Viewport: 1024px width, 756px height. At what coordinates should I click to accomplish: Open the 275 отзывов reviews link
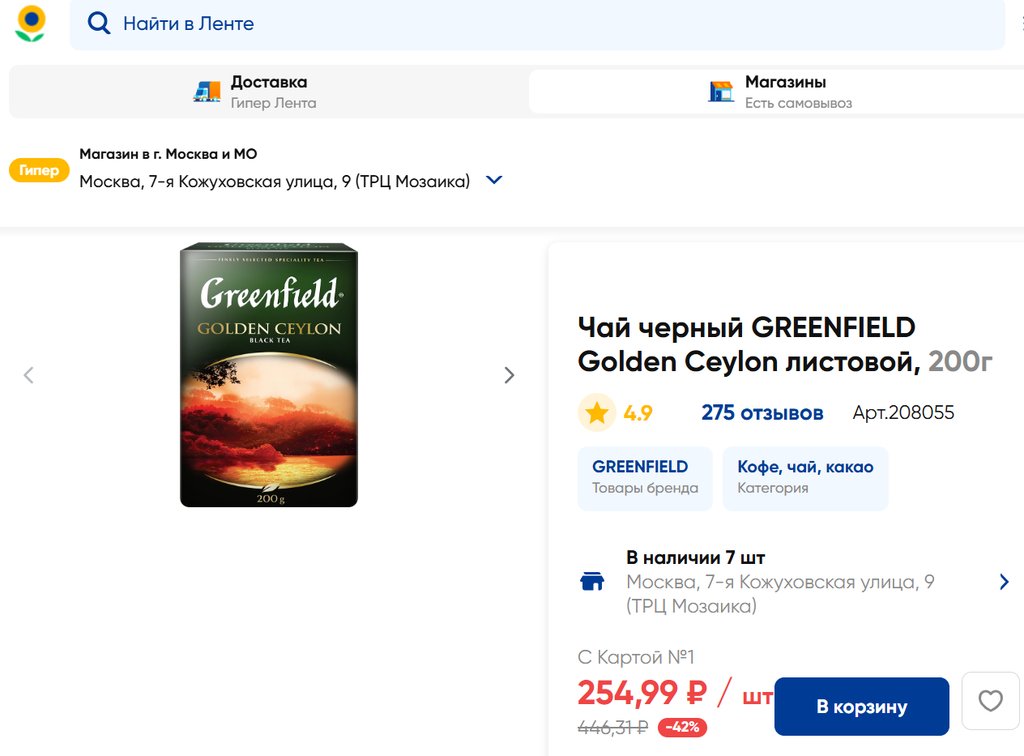coord(762,413)
